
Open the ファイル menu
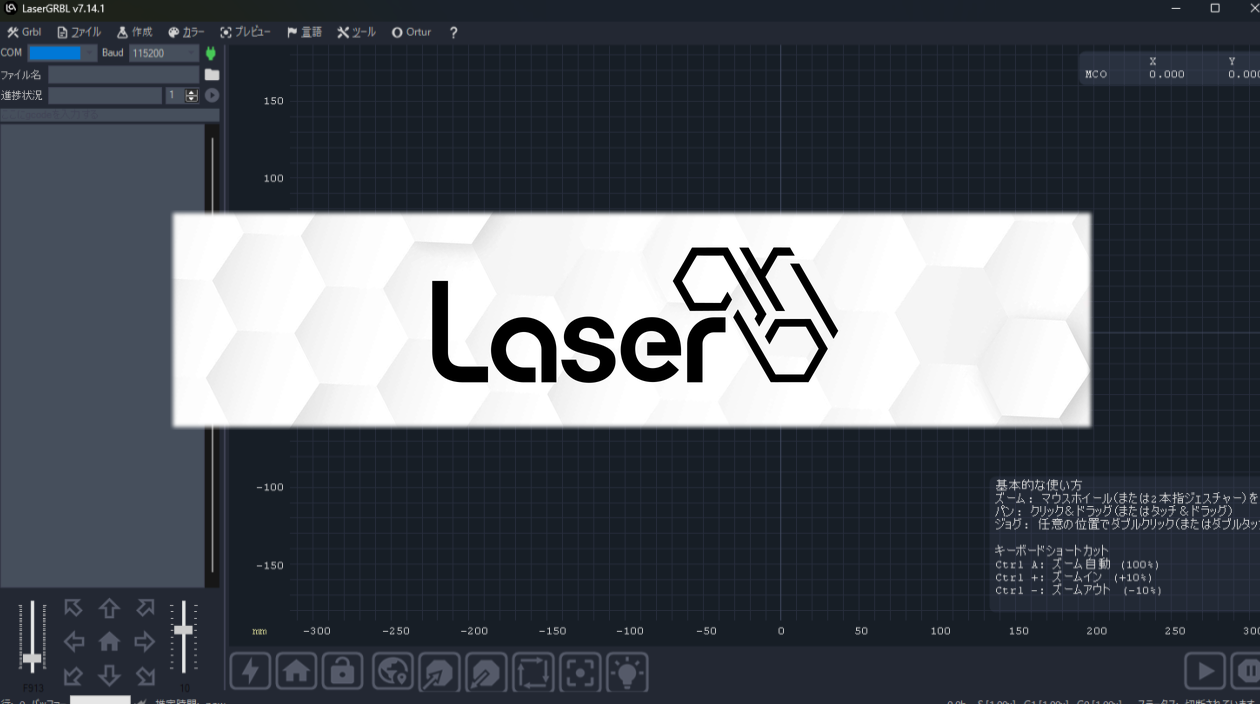(x=82, y=31)
